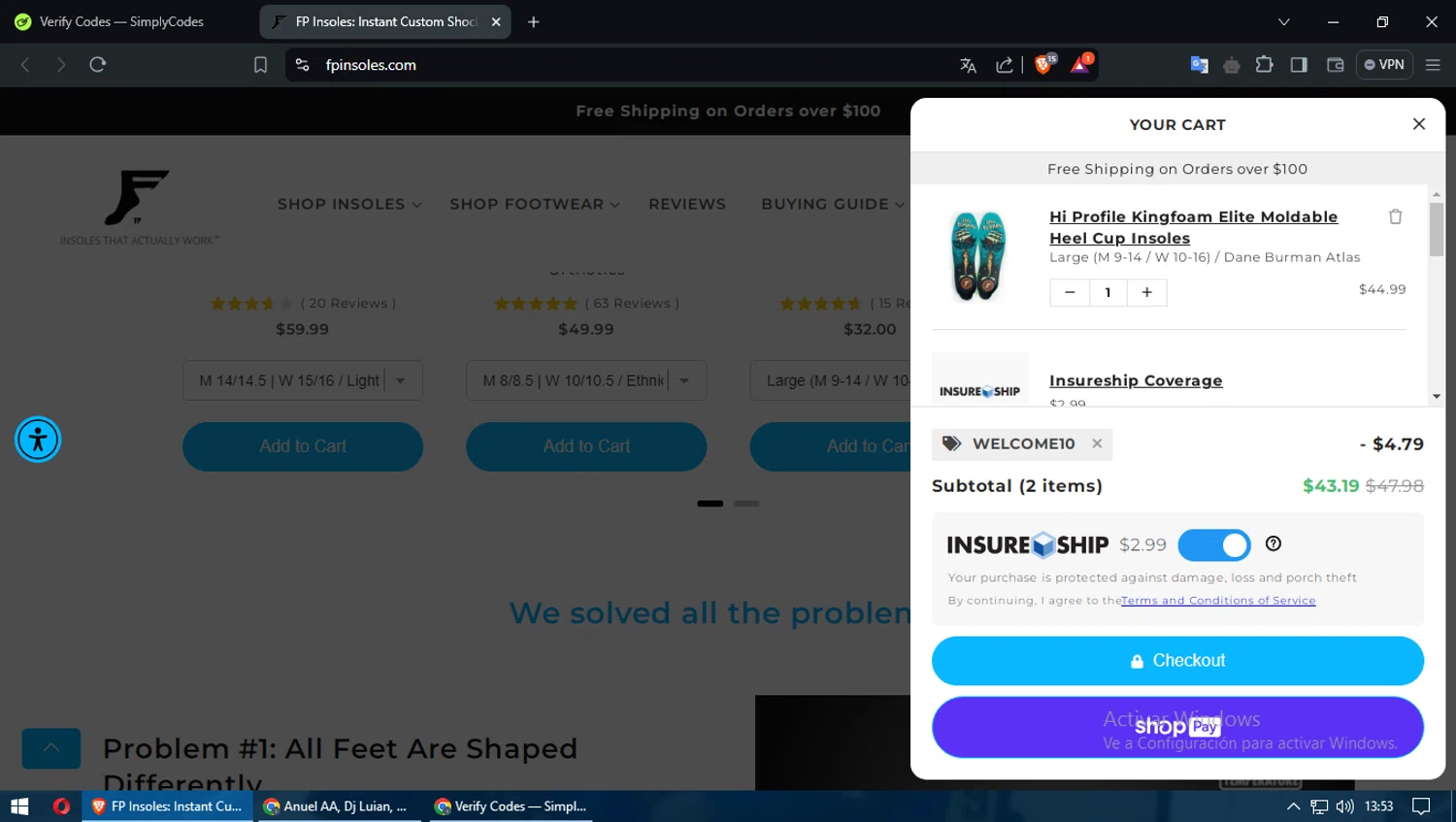
Task: Open Terms and Conditions of Service link
Action: point(1218,601)
